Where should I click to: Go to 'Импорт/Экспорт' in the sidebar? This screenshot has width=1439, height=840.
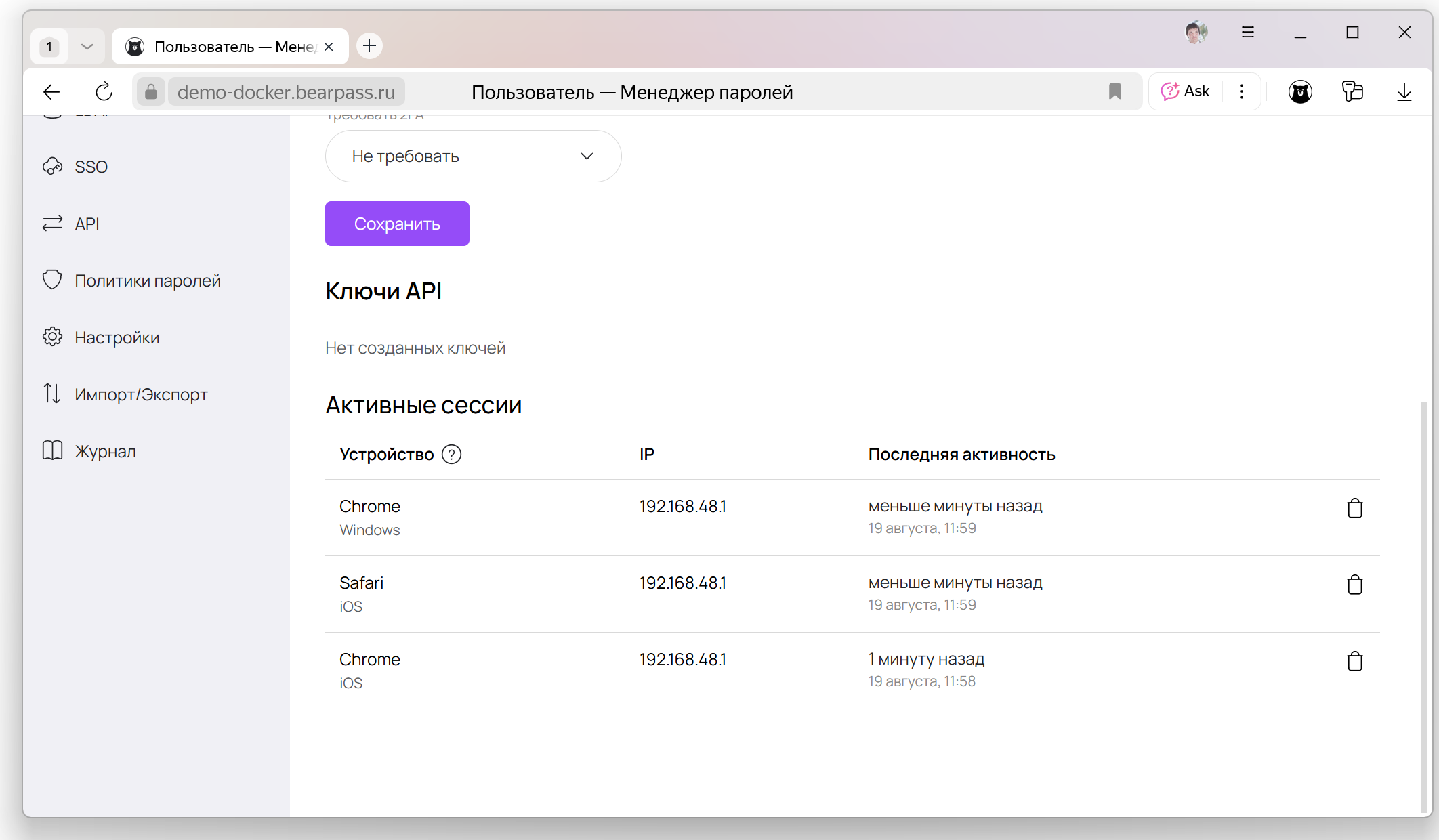click(141, 394)
